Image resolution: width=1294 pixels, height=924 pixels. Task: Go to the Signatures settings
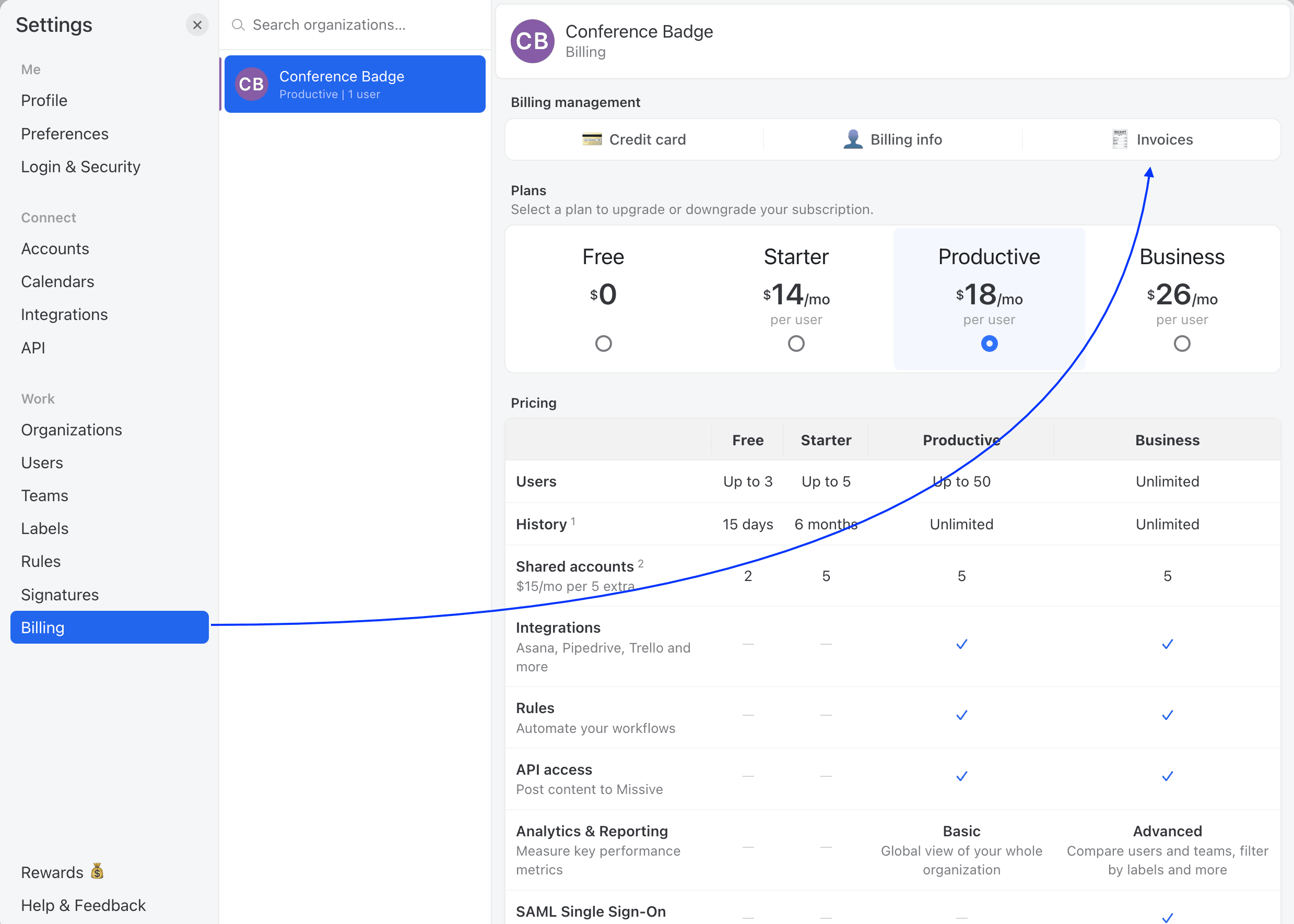60,595
